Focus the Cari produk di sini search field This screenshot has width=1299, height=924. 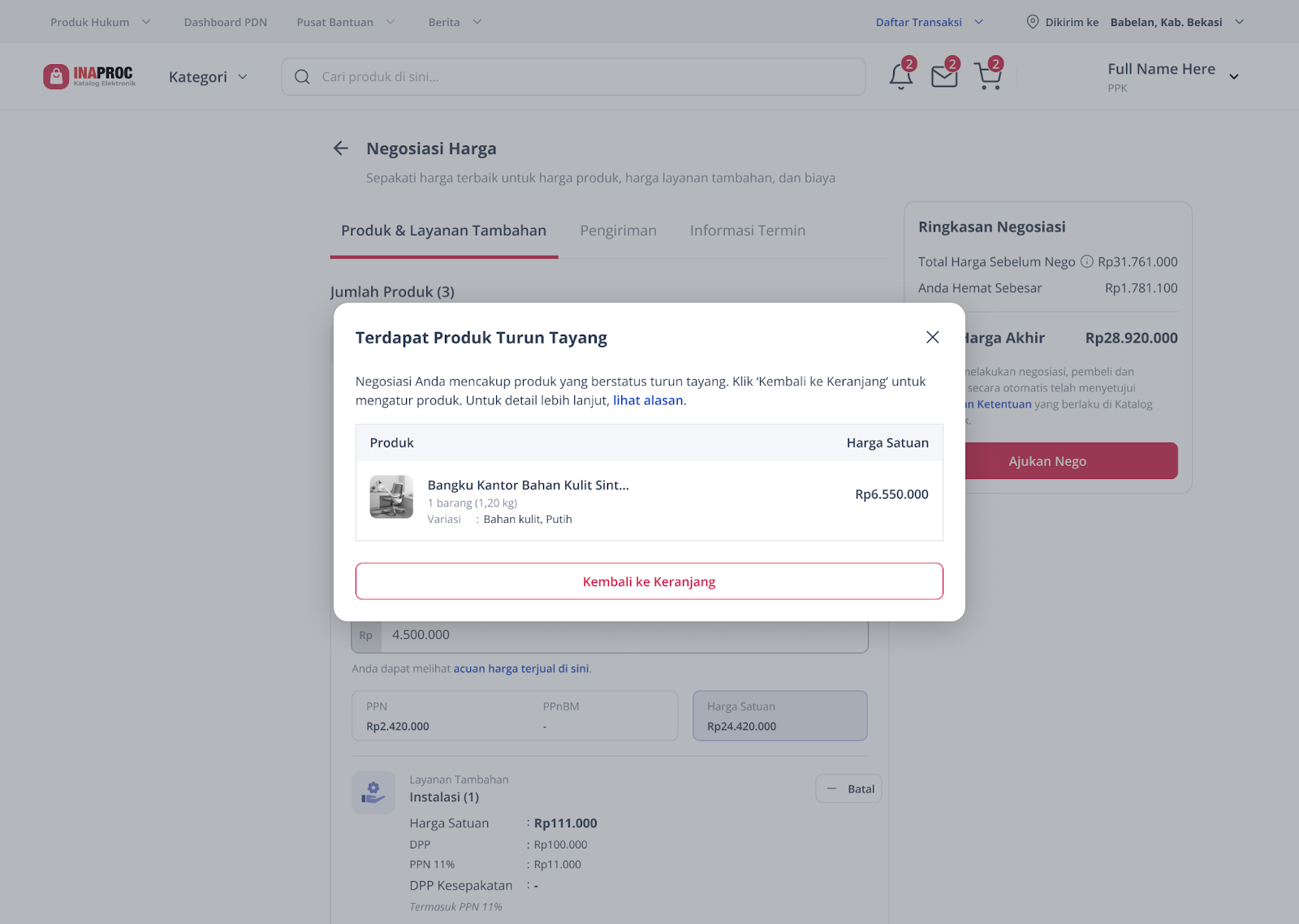[x=574, y=77]
